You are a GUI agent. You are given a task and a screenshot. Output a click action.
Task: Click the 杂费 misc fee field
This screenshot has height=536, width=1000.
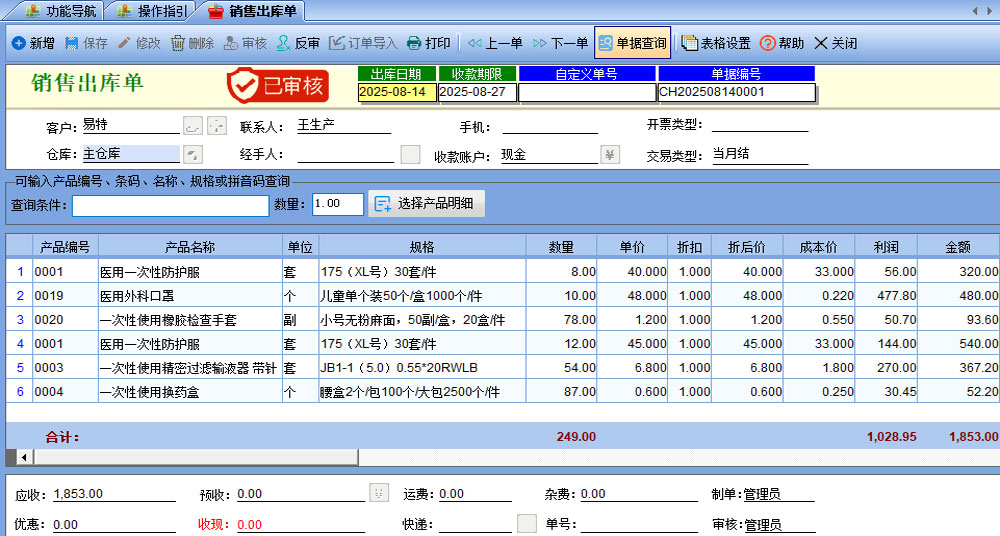point(639,494)
